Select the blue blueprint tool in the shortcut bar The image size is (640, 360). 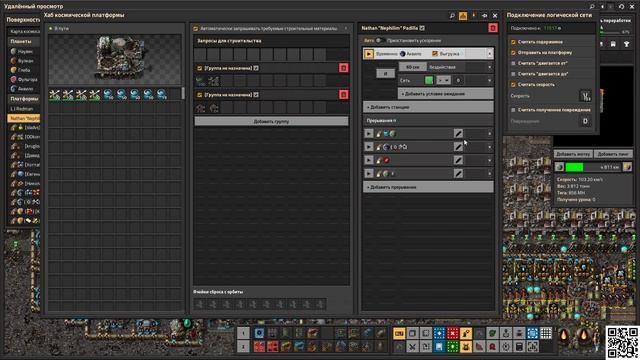pos(439,333)
